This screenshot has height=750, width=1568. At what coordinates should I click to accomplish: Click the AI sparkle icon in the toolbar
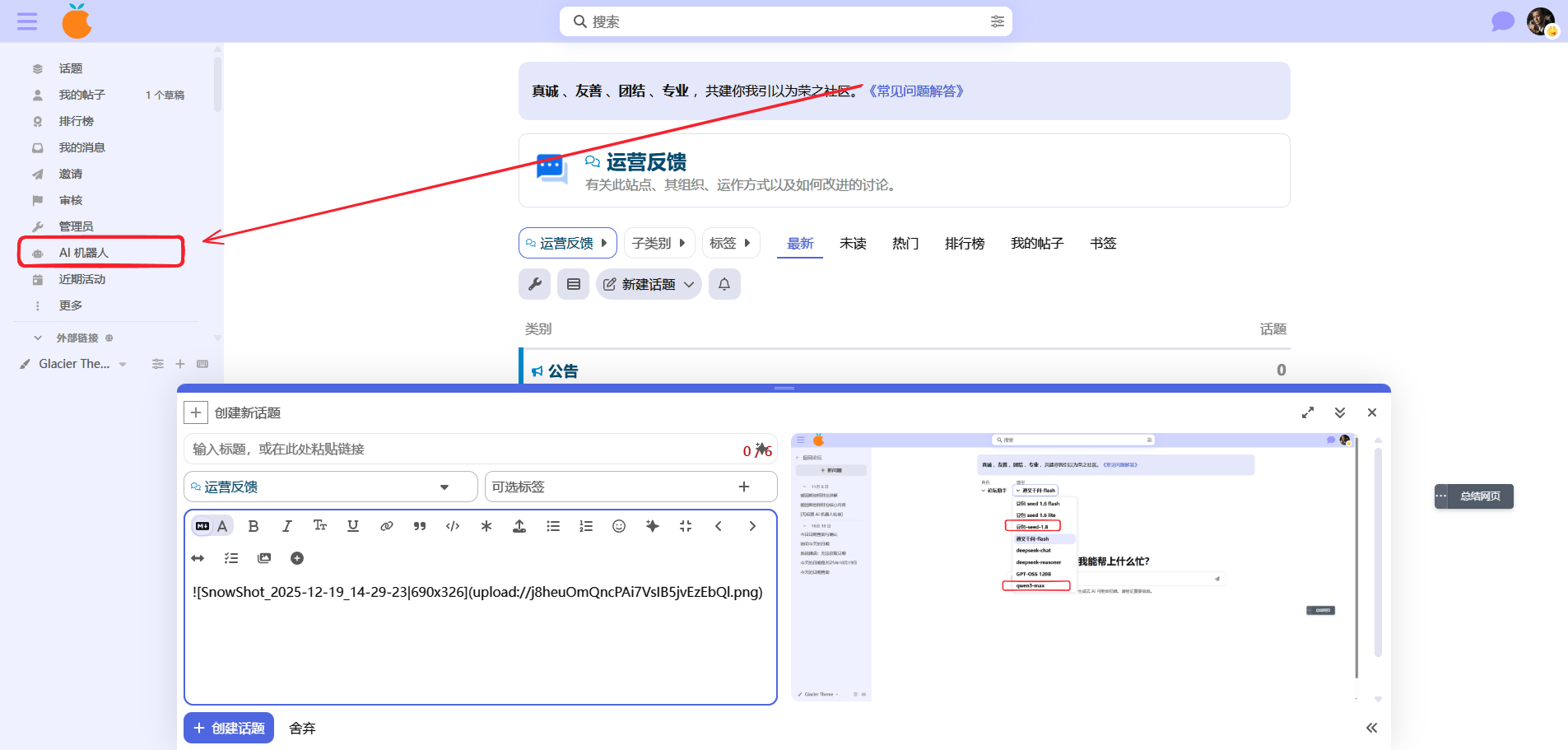[x=652, y=526]
